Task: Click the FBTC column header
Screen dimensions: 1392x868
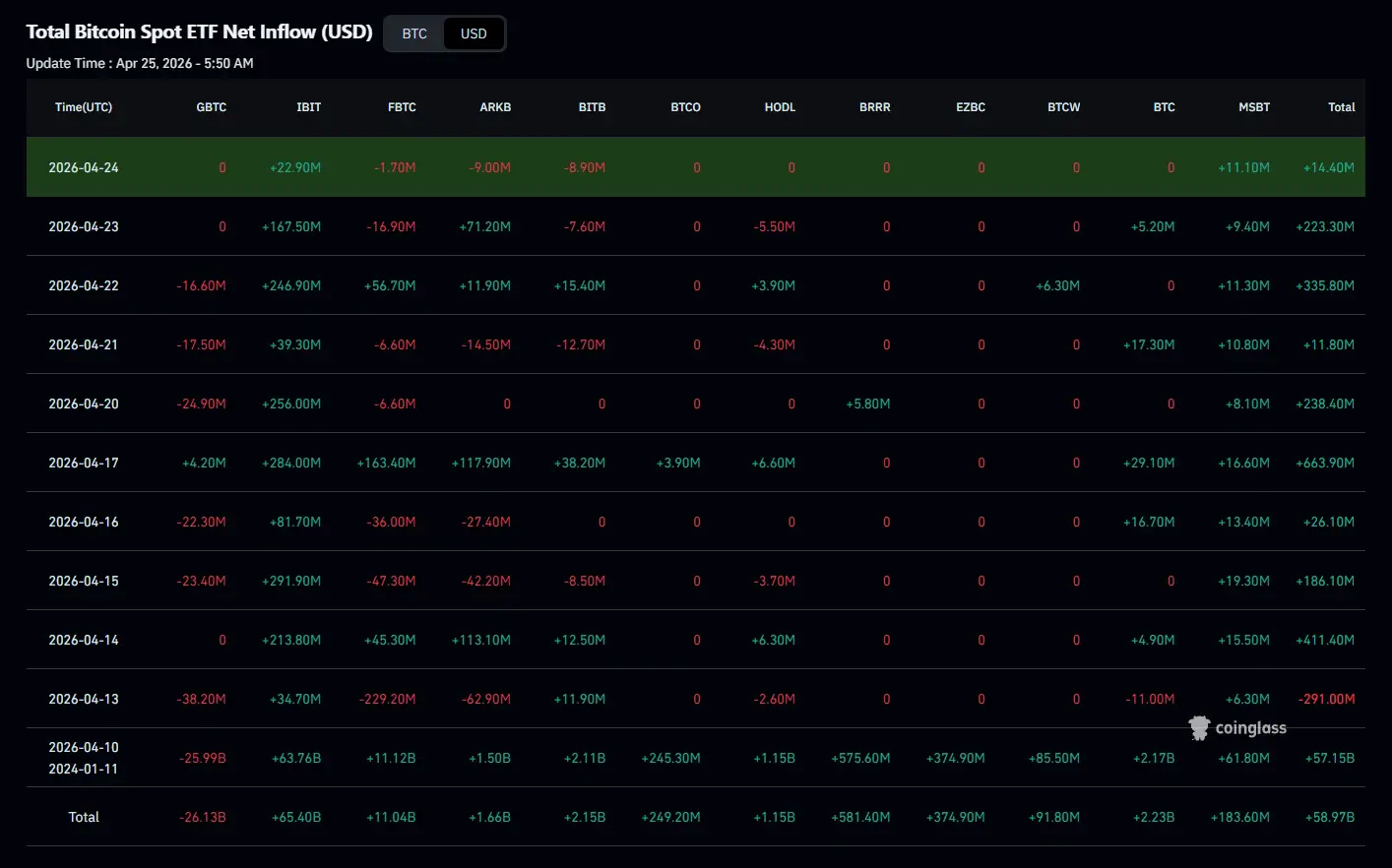Action: tap(402, 107)
